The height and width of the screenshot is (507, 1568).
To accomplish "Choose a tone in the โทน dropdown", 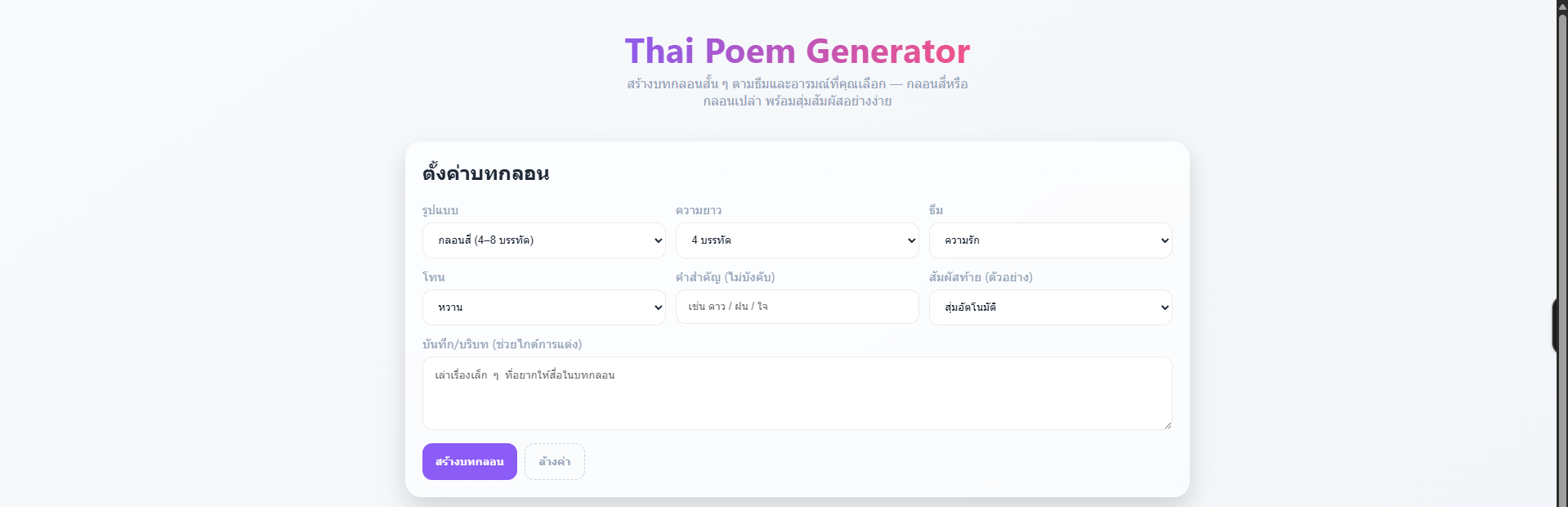I will click(x=543, y=307).
